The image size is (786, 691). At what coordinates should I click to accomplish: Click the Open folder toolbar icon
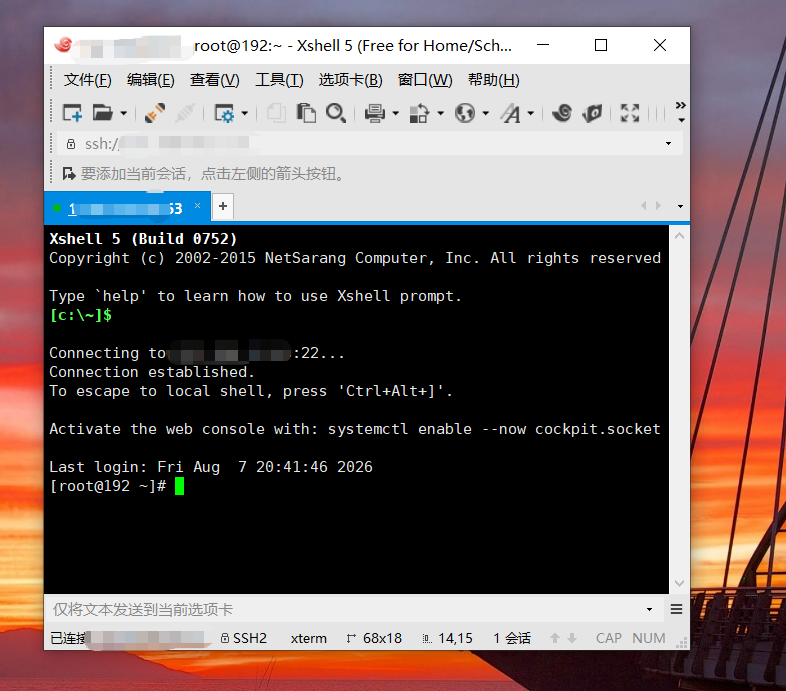coord(103,113)
